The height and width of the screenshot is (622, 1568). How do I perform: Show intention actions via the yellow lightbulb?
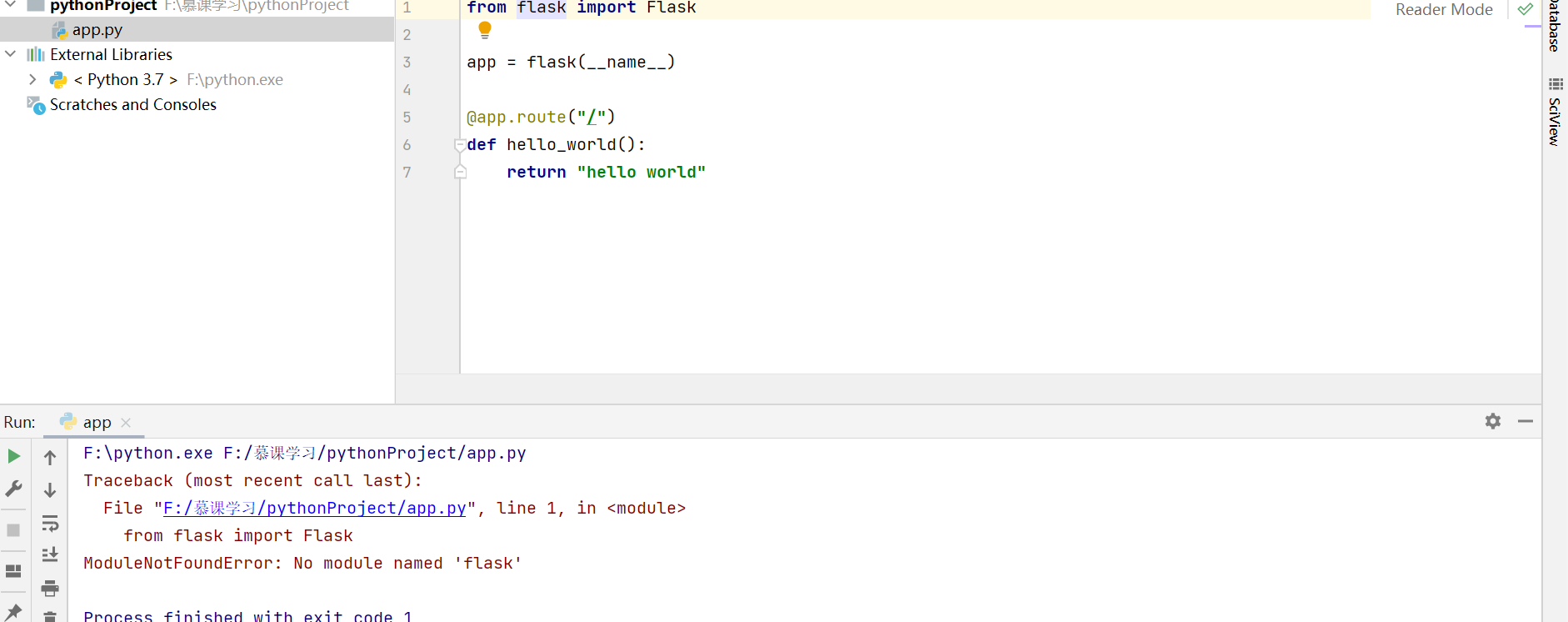click(485, 31)
